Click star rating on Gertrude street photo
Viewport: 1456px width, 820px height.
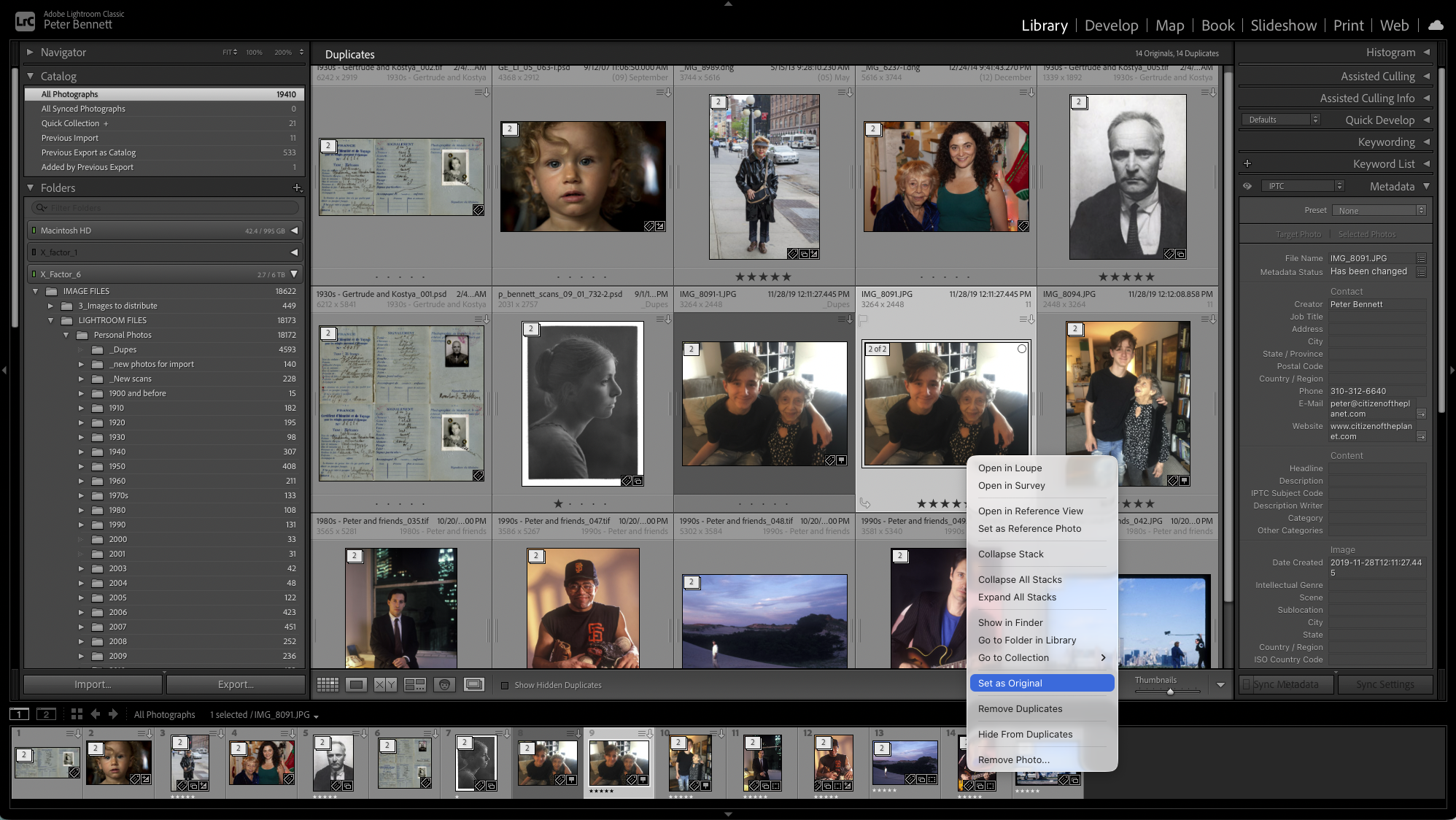click(763, 276)
